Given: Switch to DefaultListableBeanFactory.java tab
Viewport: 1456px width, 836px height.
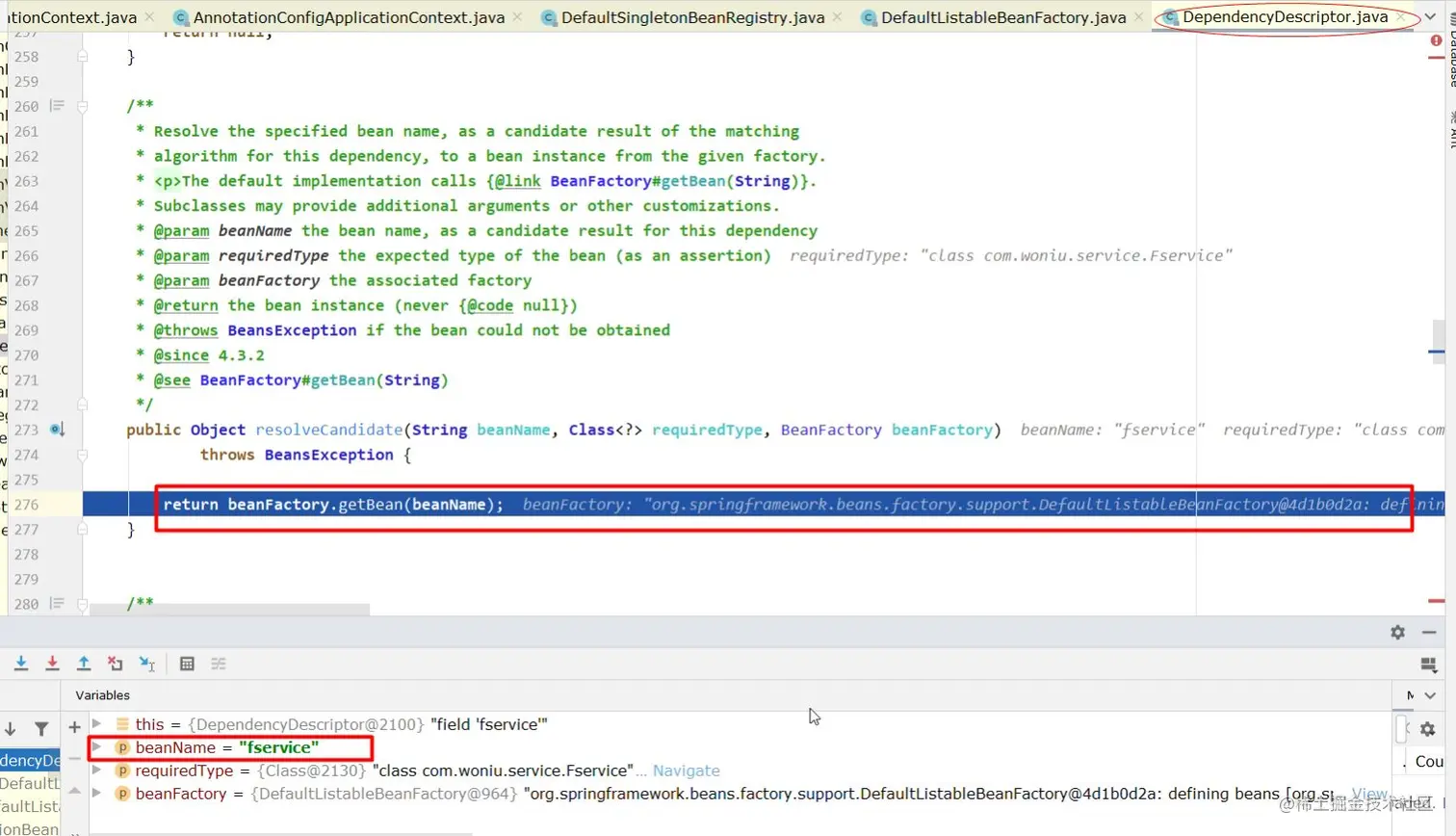Looking at the screenshot, I should (1003, 17).
